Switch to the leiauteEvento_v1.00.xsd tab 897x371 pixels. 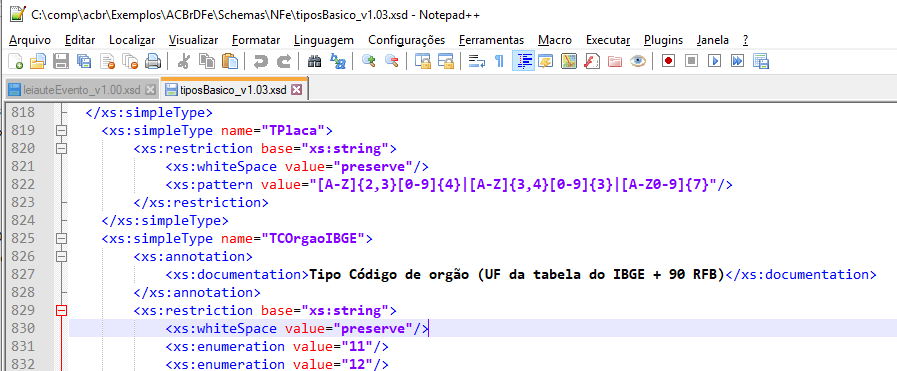81,90
